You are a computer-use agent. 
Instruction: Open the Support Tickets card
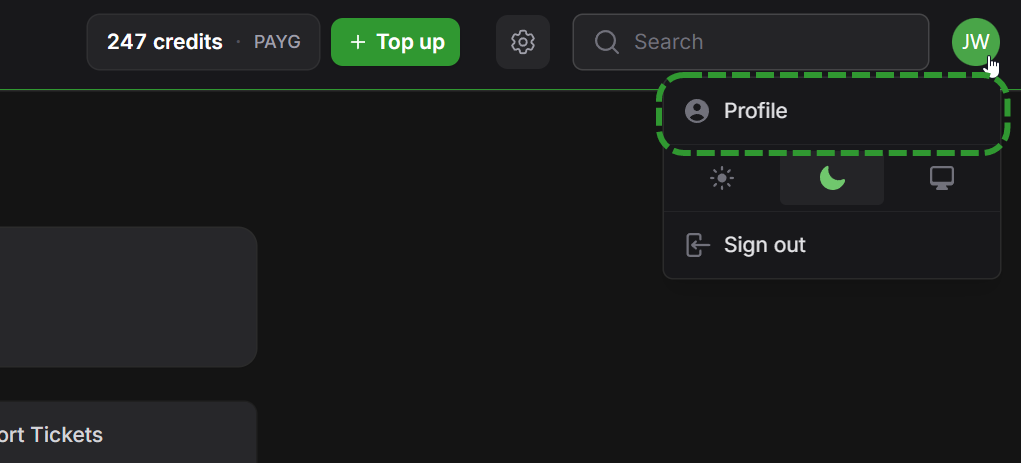click(x=128, y=432)
